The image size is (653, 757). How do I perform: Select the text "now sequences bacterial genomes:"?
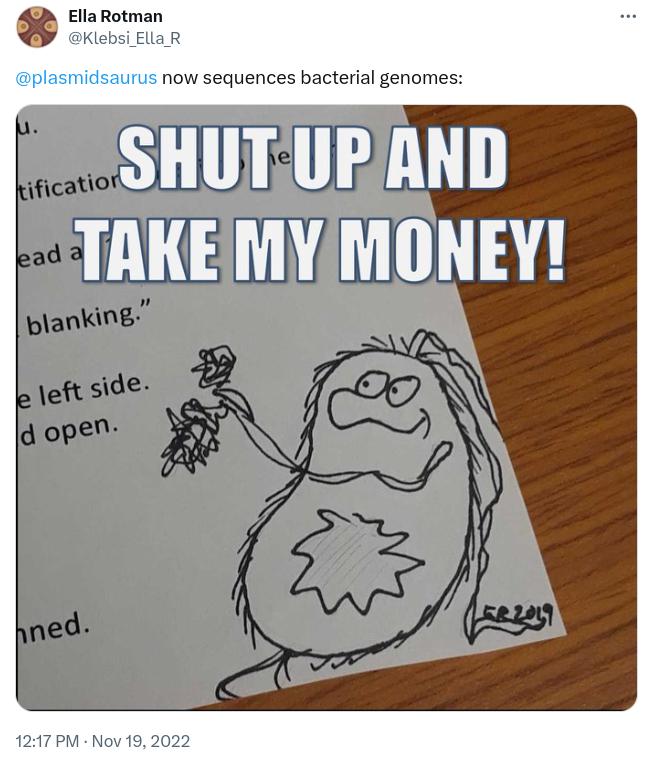click(312, 78)
